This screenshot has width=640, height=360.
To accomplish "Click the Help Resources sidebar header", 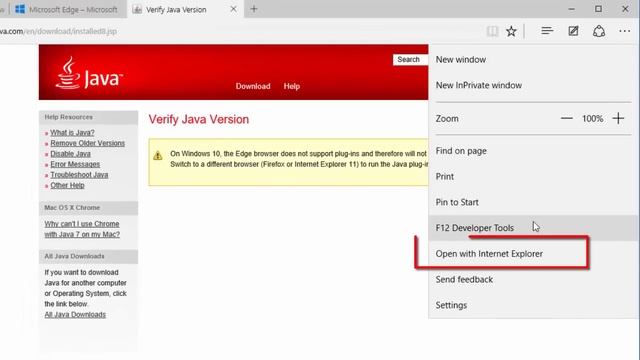I will pyautogui.click(x=88, y=117).
